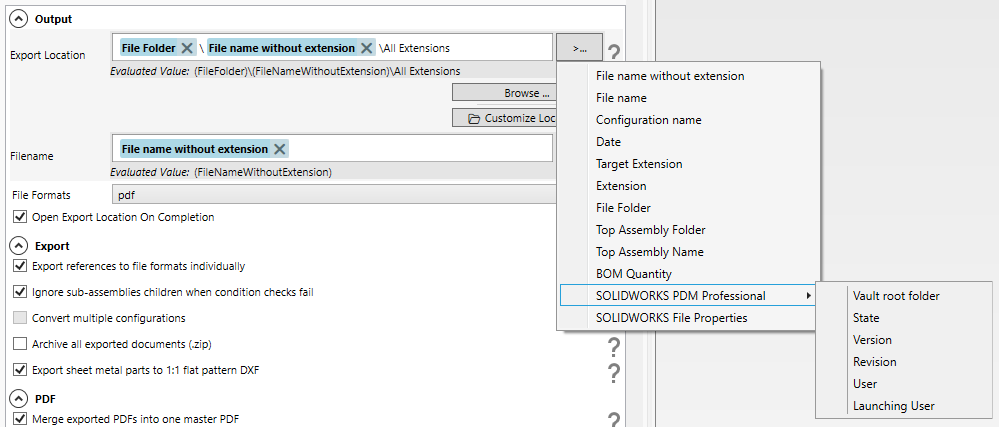Open help beside Archive all exported documents
Viewport: 999px width, 427px height.
[x=614, y=347]
